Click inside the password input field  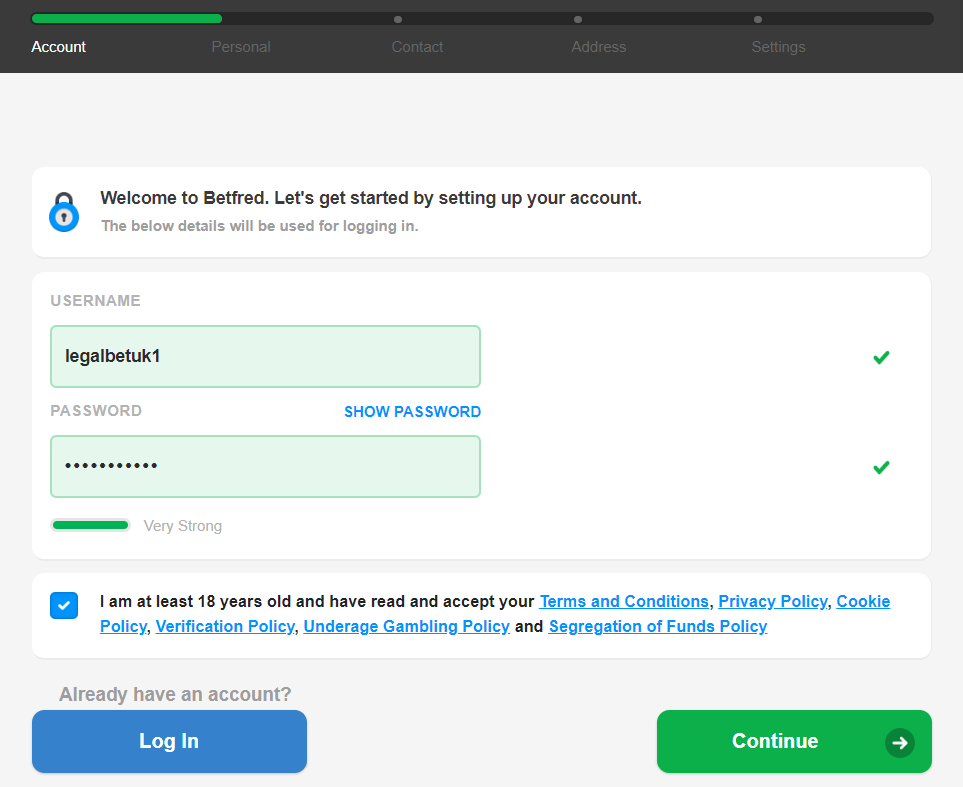[x=265, y=466]
